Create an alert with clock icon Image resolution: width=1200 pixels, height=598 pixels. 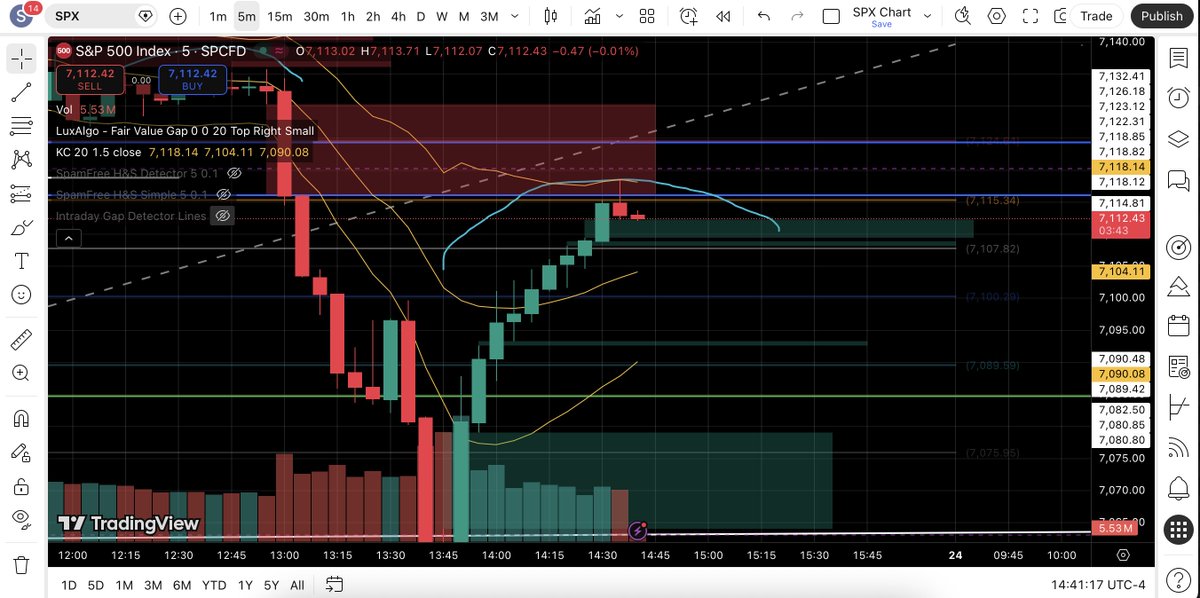click(x=689, y=16)
